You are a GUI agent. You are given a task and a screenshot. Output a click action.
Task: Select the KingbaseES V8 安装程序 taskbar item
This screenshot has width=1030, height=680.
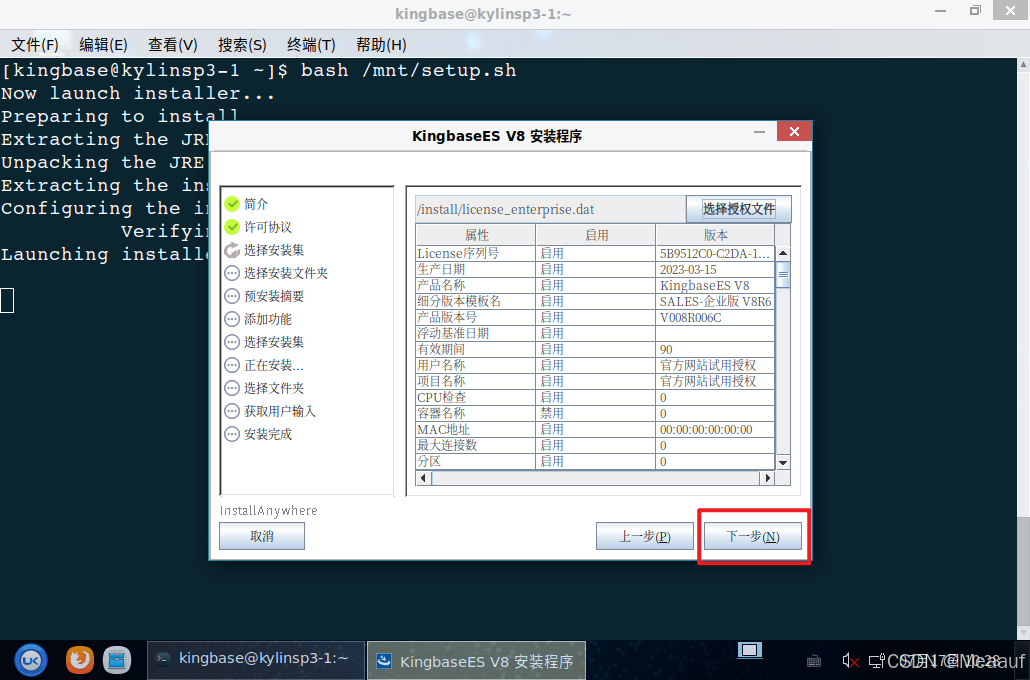(x=476, y=660)
